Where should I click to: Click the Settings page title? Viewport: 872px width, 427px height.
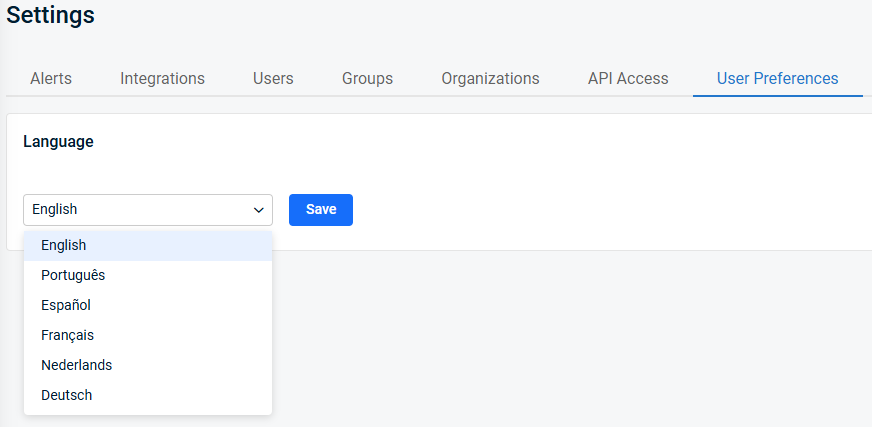(x=51, y=14)
